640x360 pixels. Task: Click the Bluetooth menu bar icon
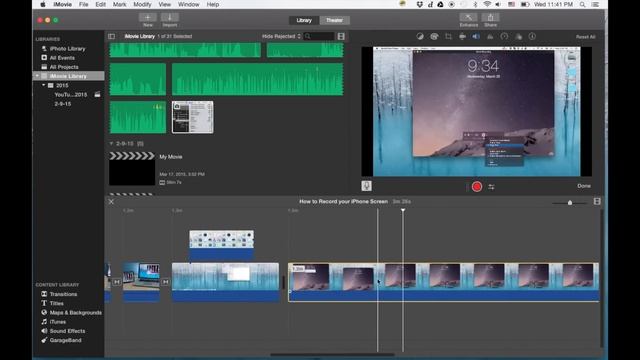[475, 4]
